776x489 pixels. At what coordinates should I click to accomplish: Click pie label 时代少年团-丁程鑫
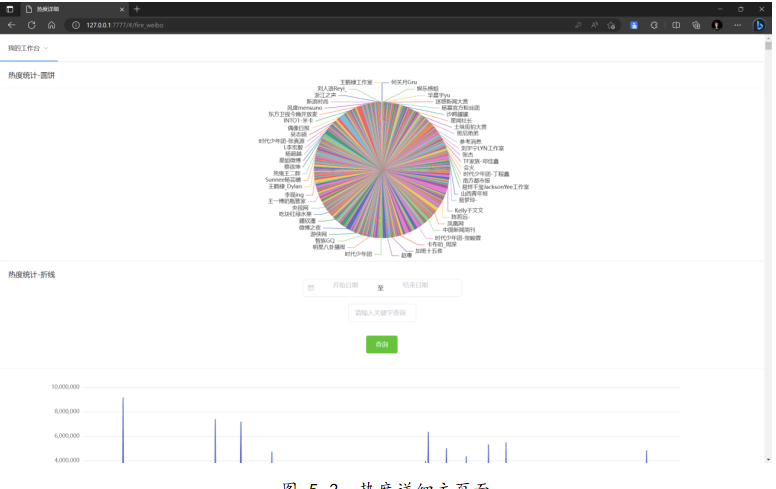click(486, 174)
